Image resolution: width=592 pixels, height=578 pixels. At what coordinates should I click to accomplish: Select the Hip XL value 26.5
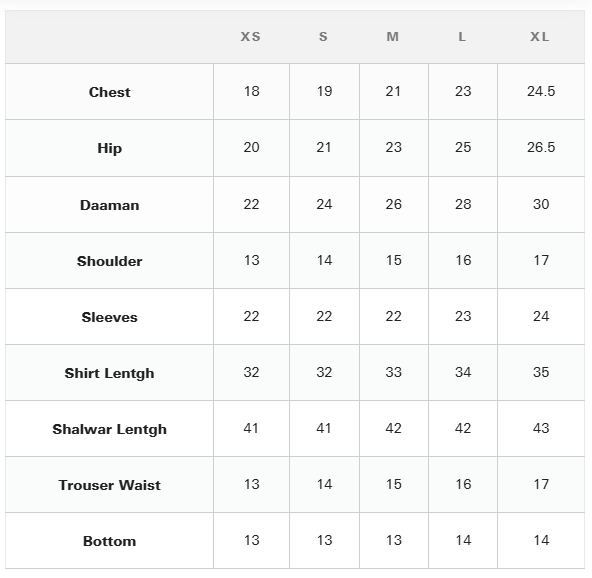point(541,147)
